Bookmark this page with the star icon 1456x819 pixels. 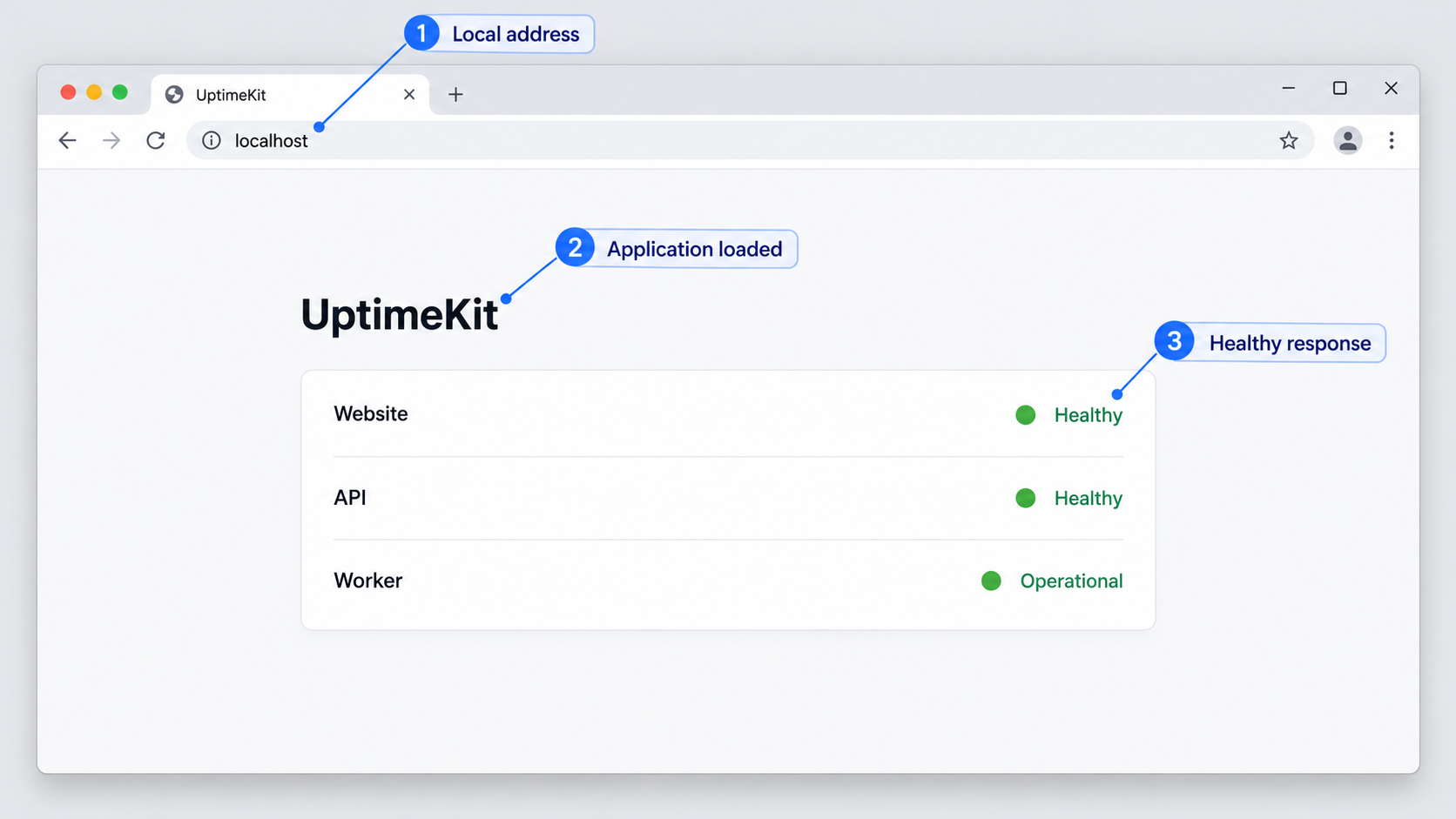(x=1289, y=140)
